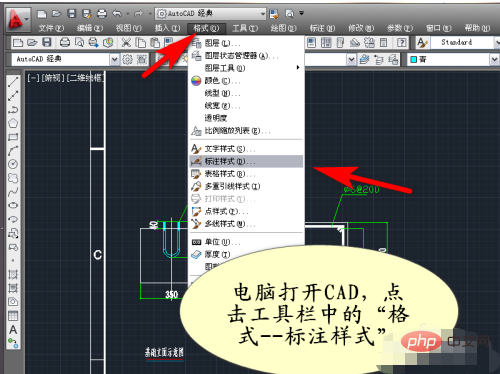Choose 图层状态管理器 menu entry
Viewport: 500px width, 374px height.
tap(246, 56)
